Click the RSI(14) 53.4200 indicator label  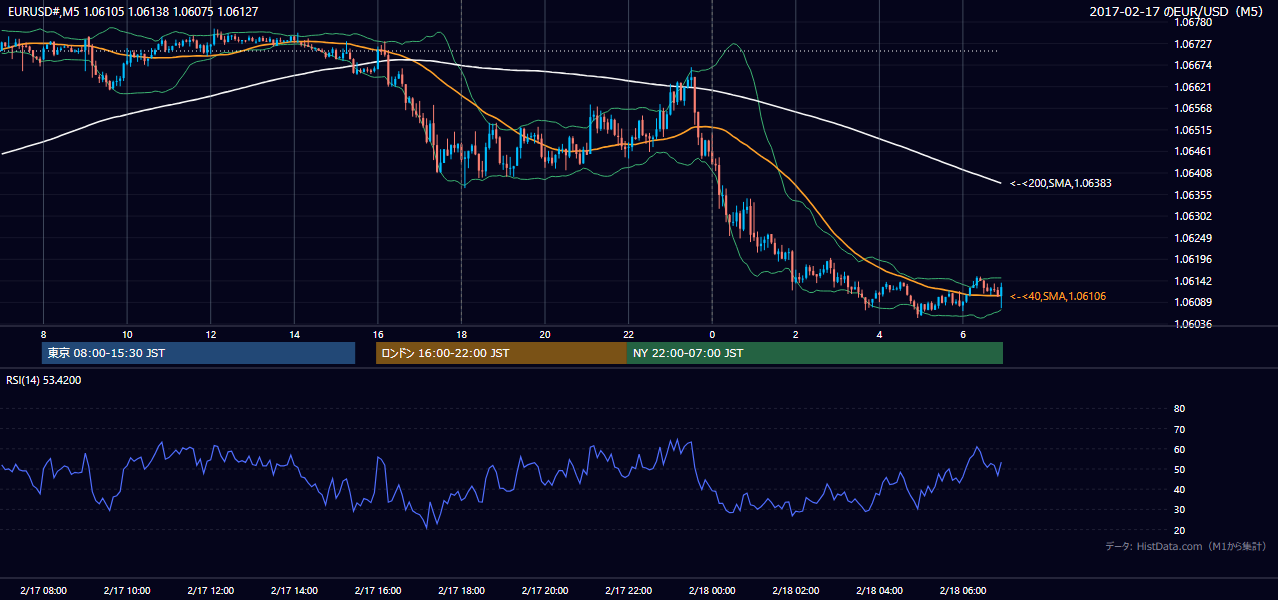[x=44, y=380]
